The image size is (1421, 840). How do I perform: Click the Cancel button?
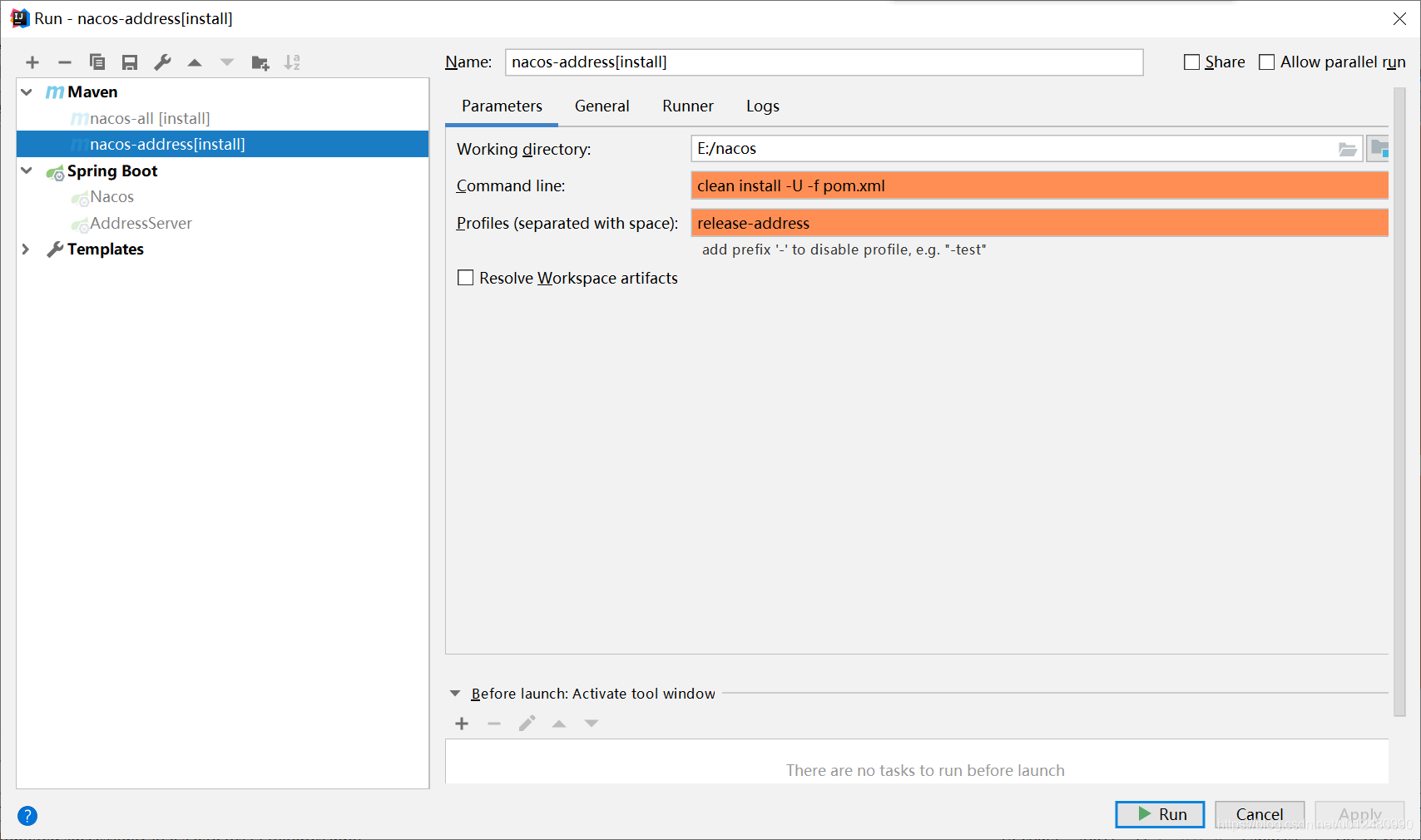[x=1260, y=814]
